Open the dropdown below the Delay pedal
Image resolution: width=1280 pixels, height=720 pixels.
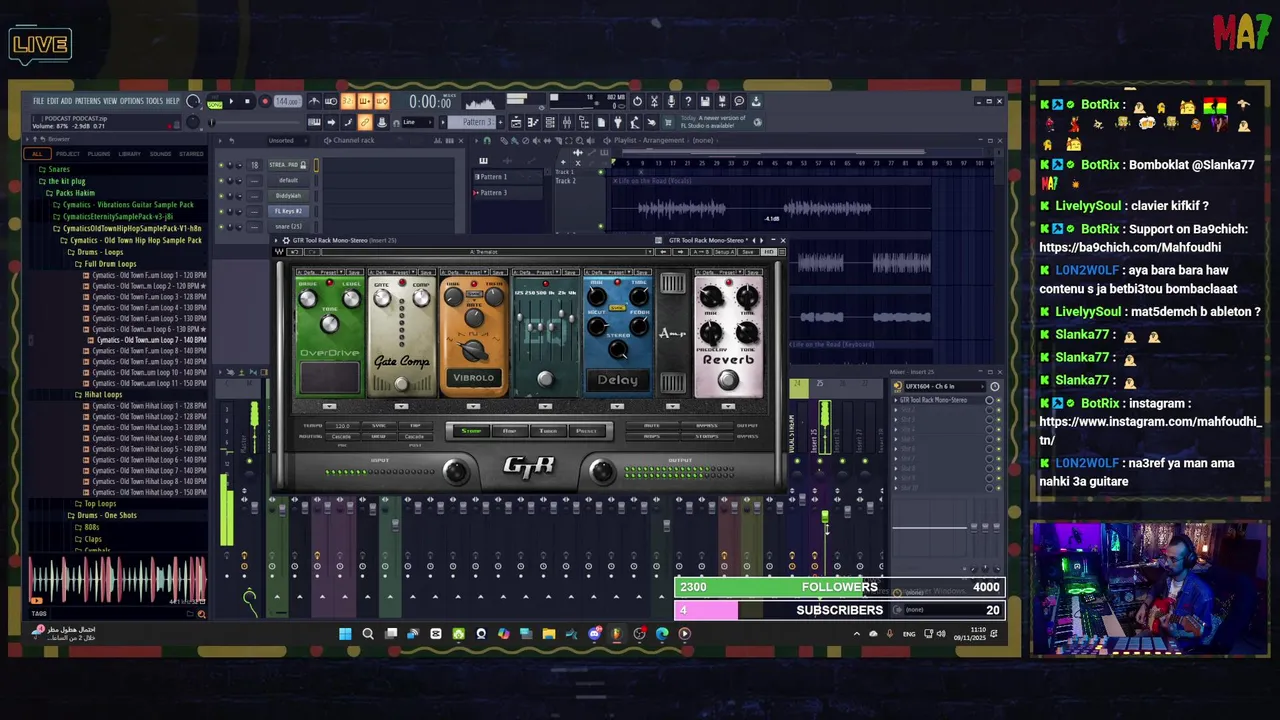tap(617, 406)
